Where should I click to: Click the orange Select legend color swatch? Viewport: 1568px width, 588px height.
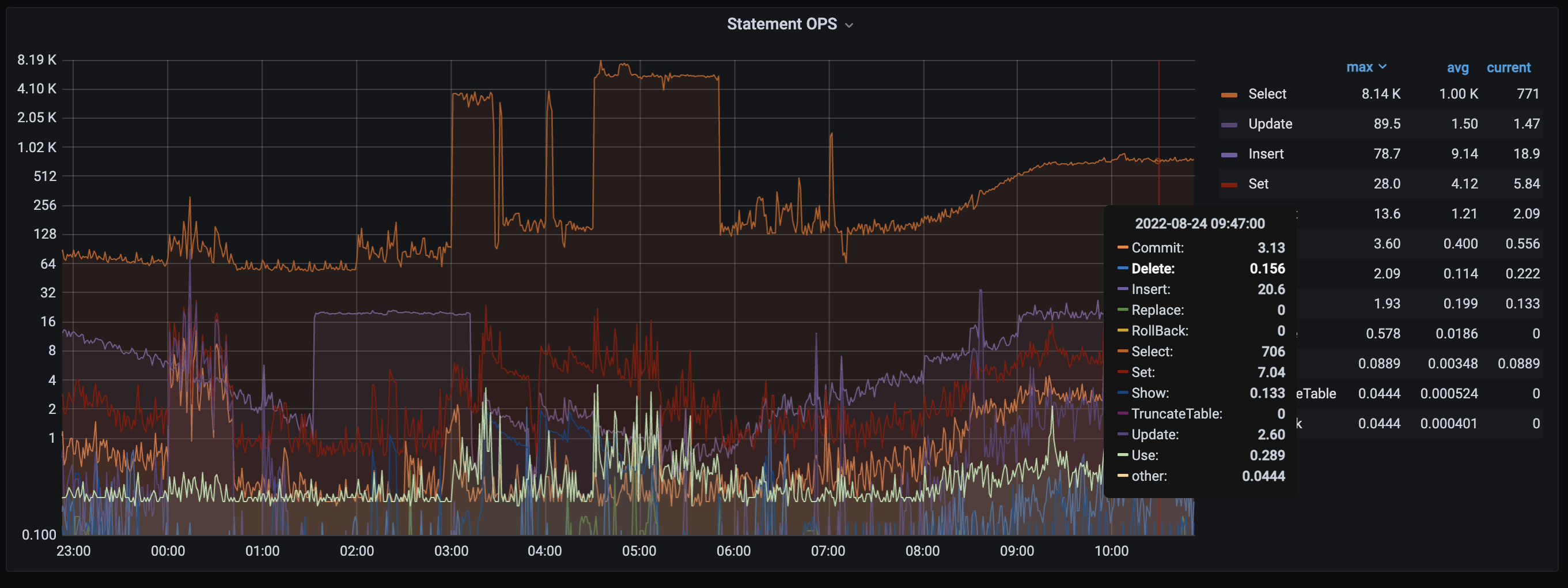click(1229, 95)
